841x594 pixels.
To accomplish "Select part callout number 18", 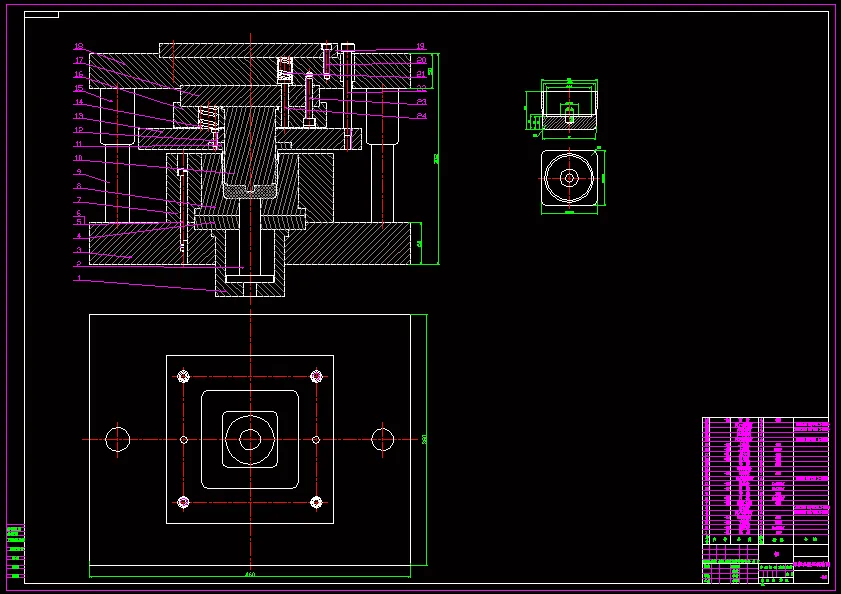I will [x=79, y=46].
